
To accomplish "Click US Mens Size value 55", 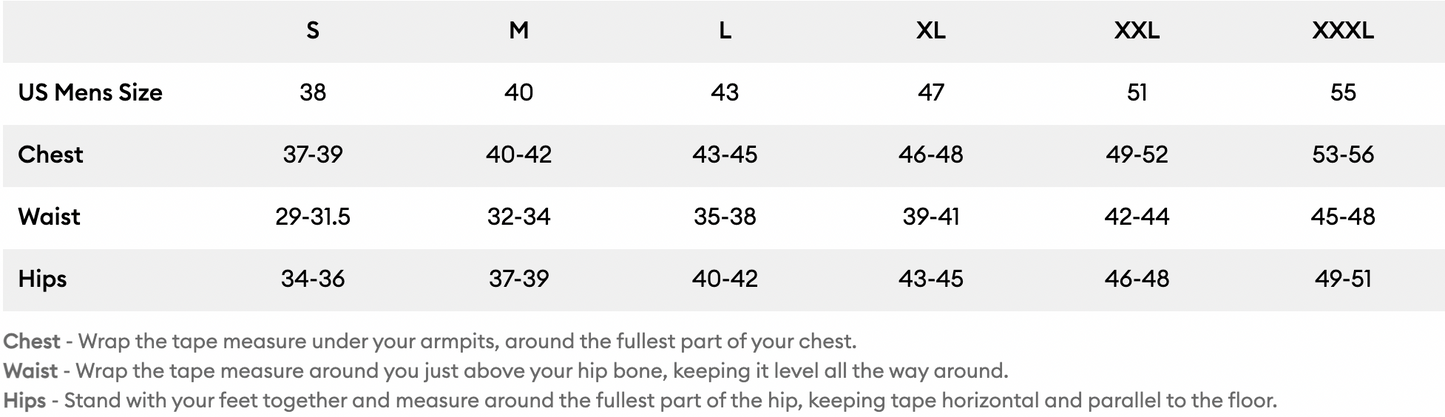I will pos(1343,93).
